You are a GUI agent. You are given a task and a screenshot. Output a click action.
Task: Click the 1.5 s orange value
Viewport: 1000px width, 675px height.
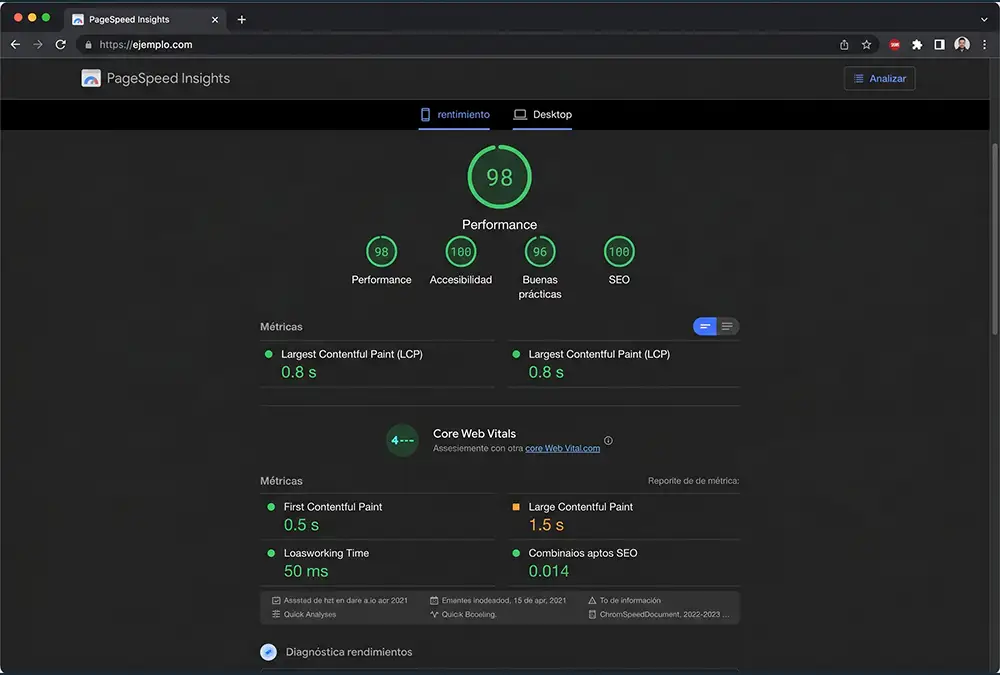546,525
